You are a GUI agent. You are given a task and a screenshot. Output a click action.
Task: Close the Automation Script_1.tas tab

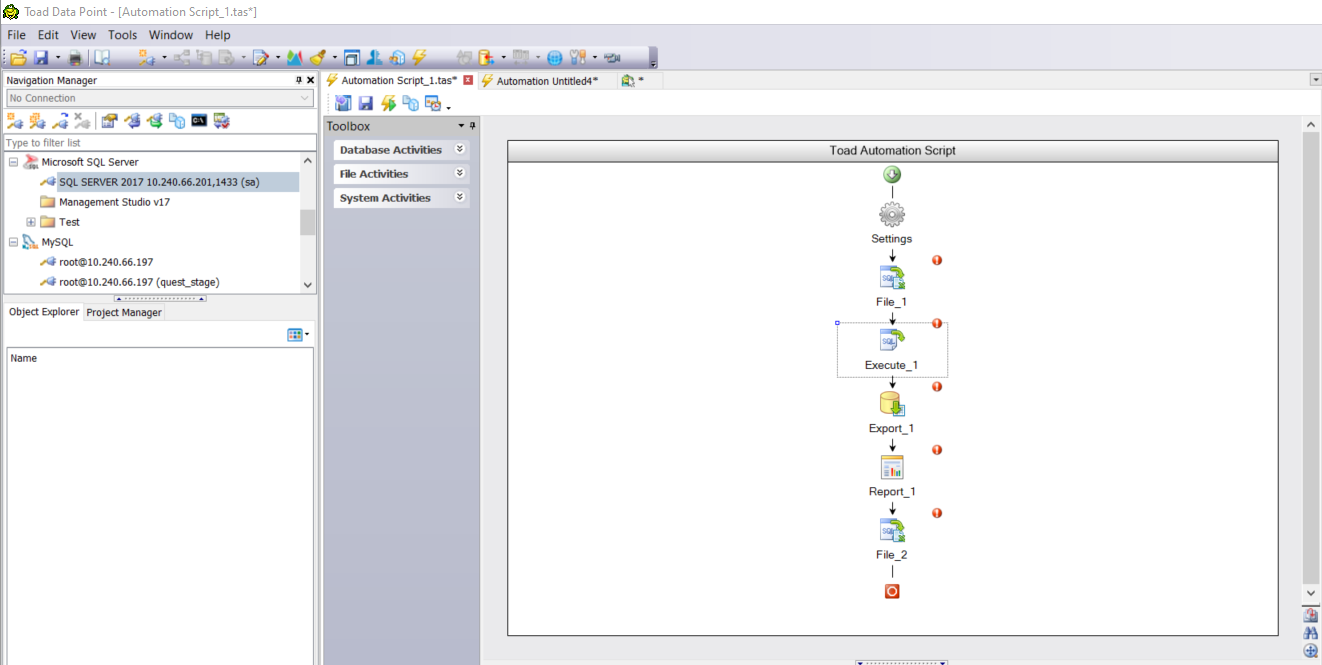pos(468,80)
